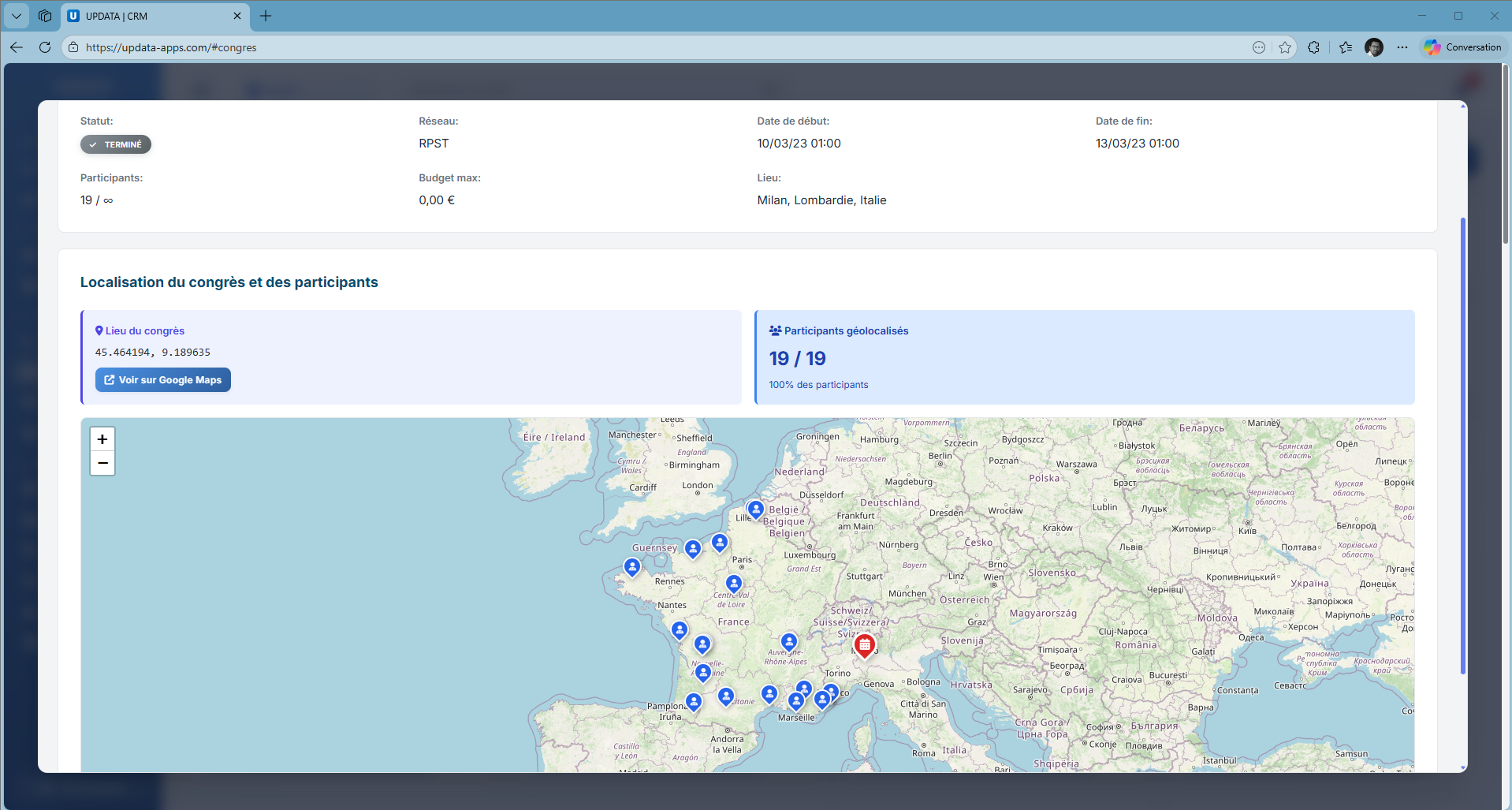Select the participant marker near Guernsey

click(x=693, y=548)
